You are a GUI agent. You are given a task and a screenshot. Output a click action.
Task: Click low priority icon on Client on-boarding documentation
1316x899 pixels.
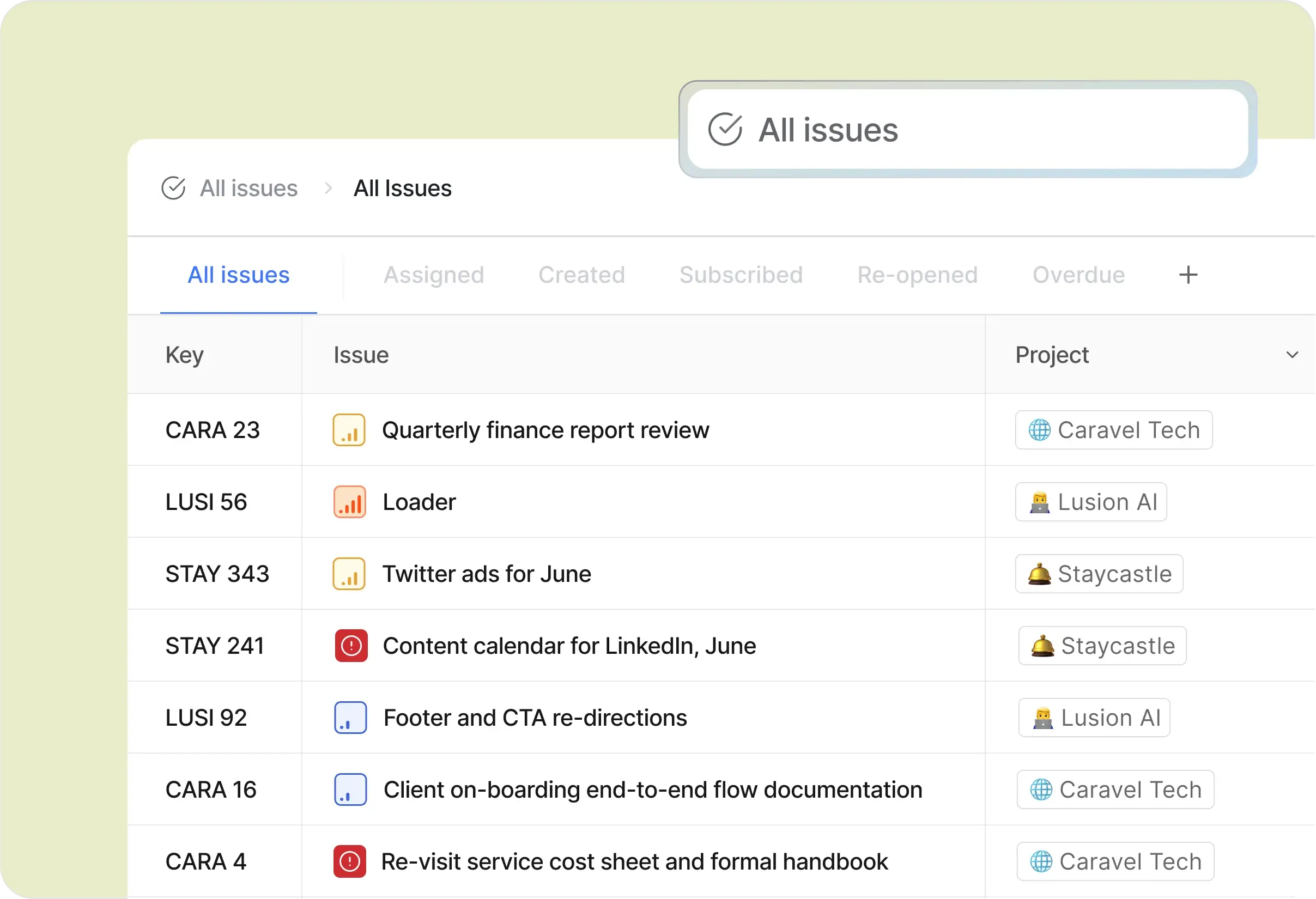350,789
